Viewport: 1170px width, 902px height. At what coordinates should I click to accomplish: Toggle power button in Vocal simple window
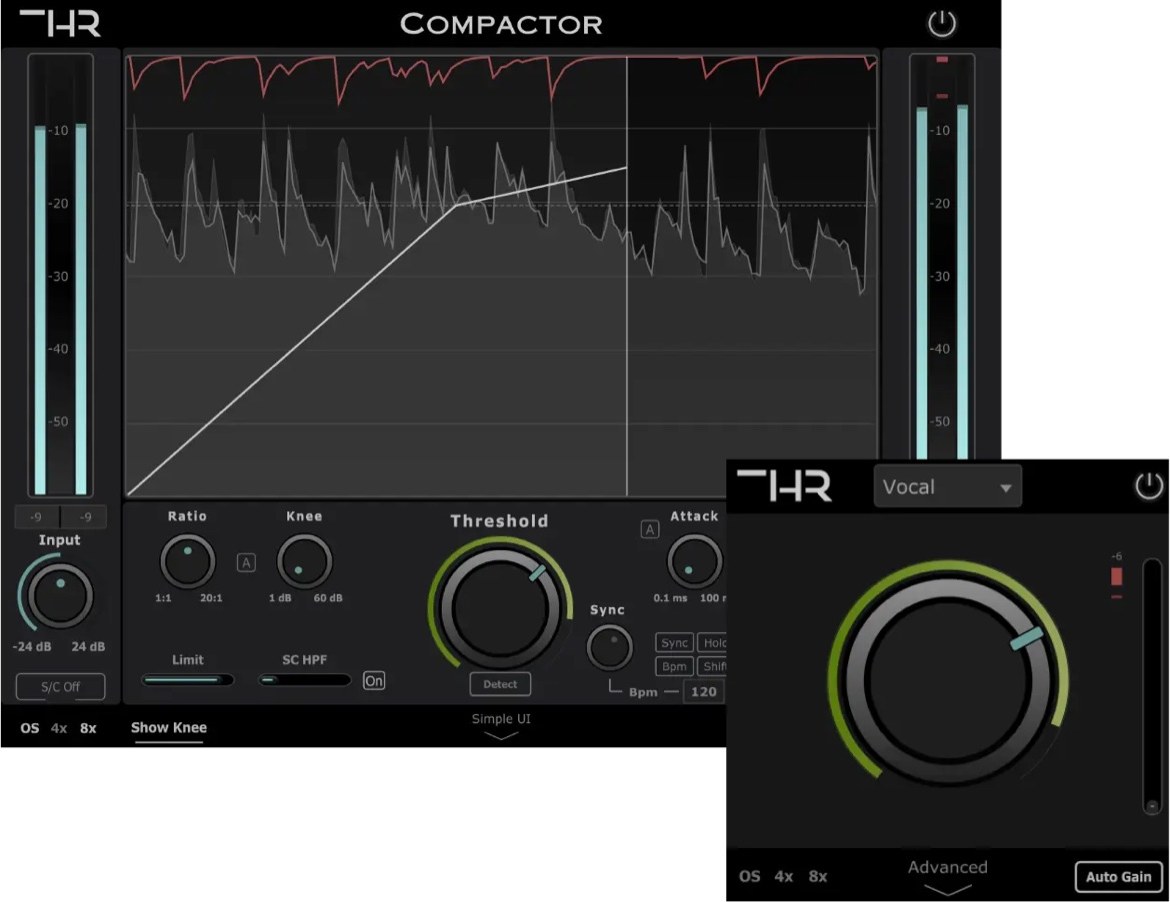tap(1149, 486)
